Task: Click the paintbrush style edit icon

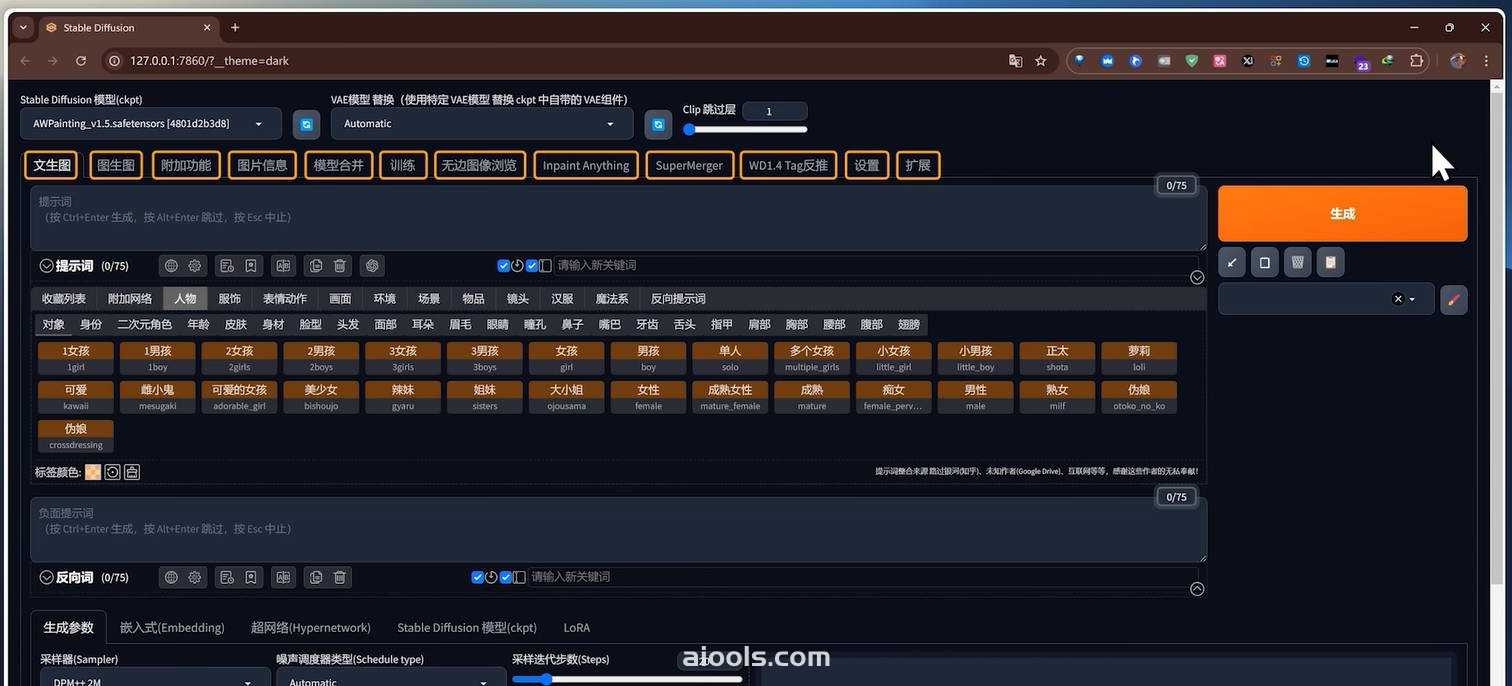Action: [x=1454, y=299]
